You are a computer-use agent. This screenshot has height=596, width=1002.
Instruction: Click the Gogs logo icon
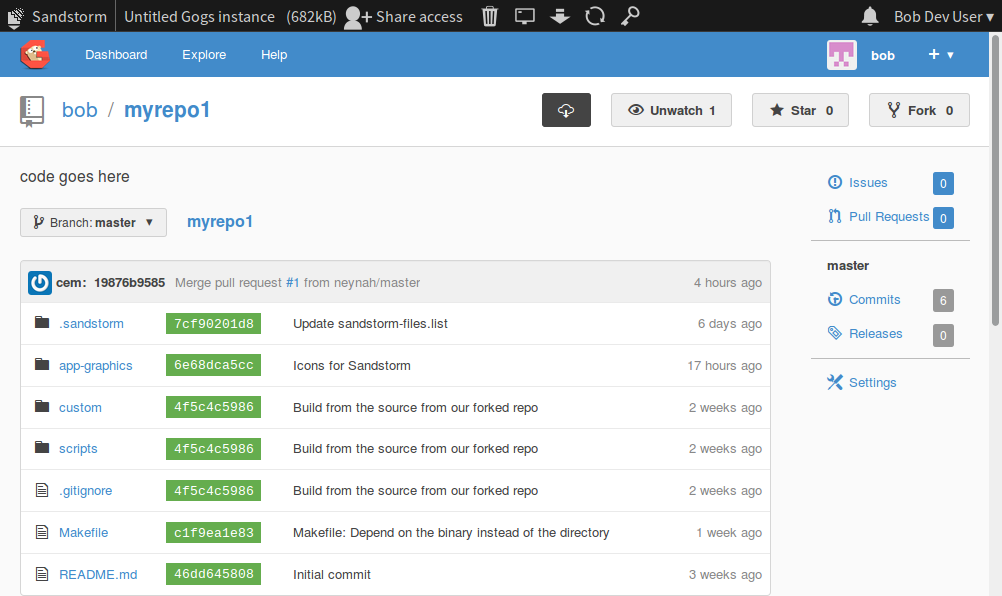pos(35,54)
